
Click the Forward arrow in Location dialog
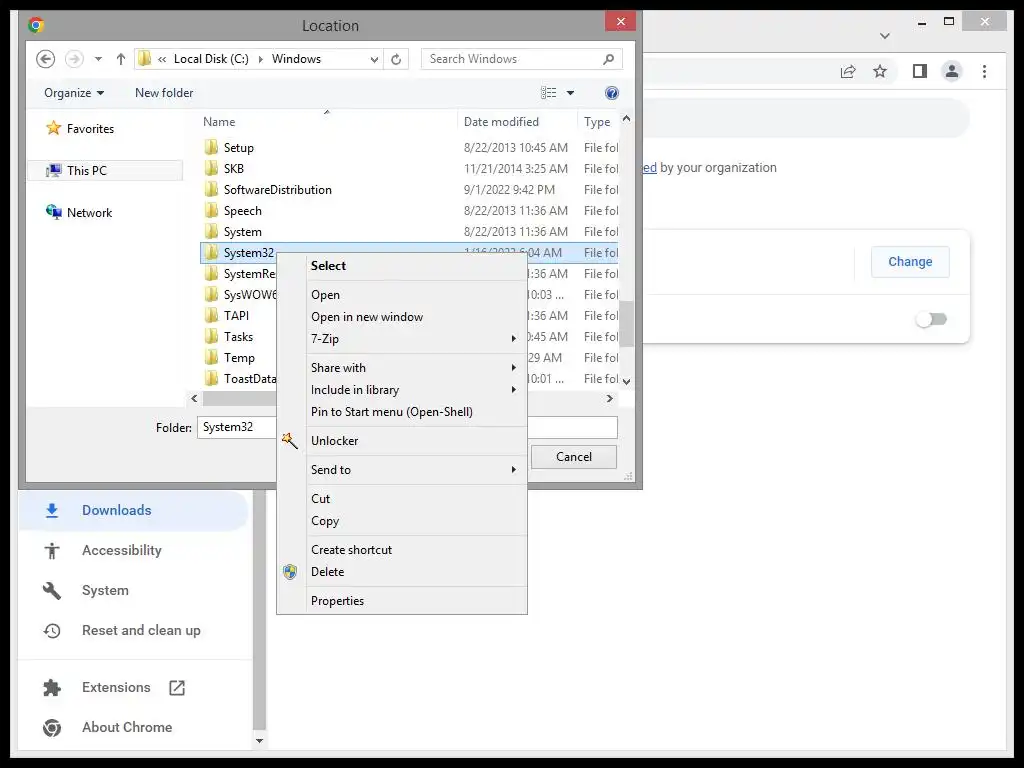(x=74, y=59)
